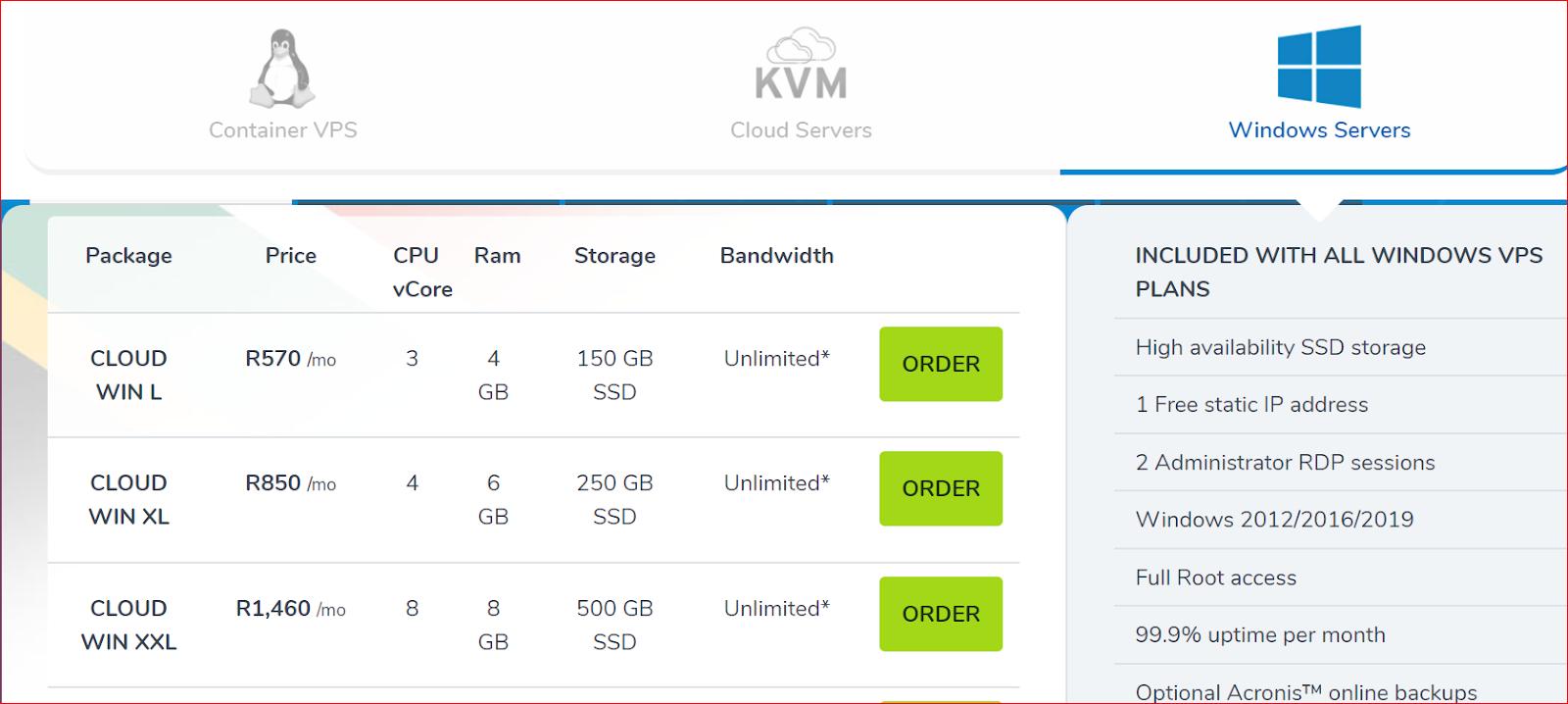
Task: Select the CLOUD WIN L package name
Action: click(128, 375)
